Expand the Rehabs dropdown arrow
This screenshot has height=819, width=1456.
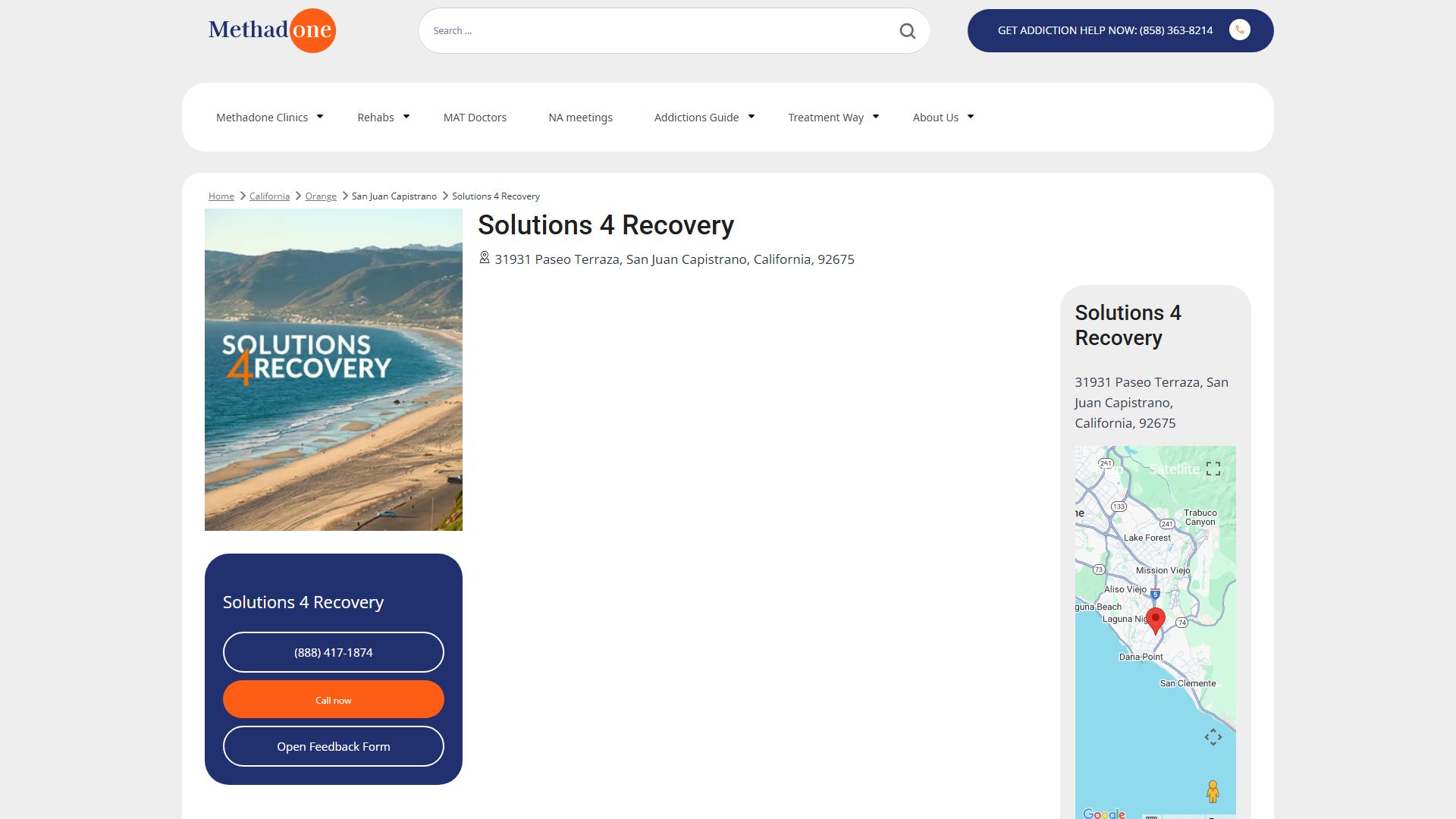point(406,117)
